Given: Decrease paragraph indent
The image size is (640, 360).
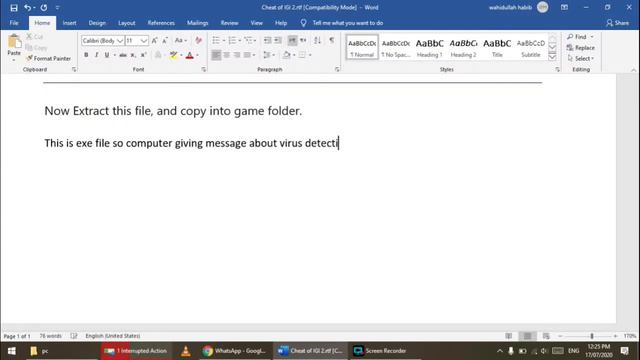Looking at the screenshot, I should click(267, 40).
